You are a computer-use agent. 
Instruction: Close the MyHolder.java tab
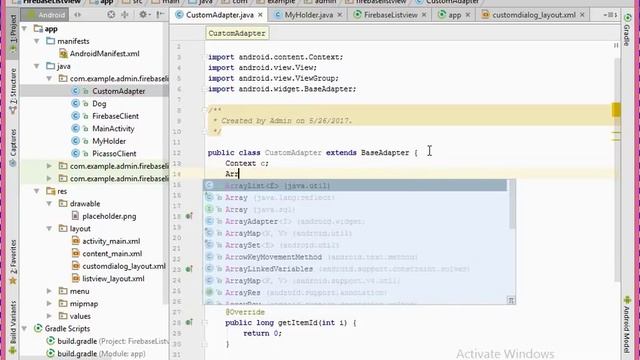(340, 15)
